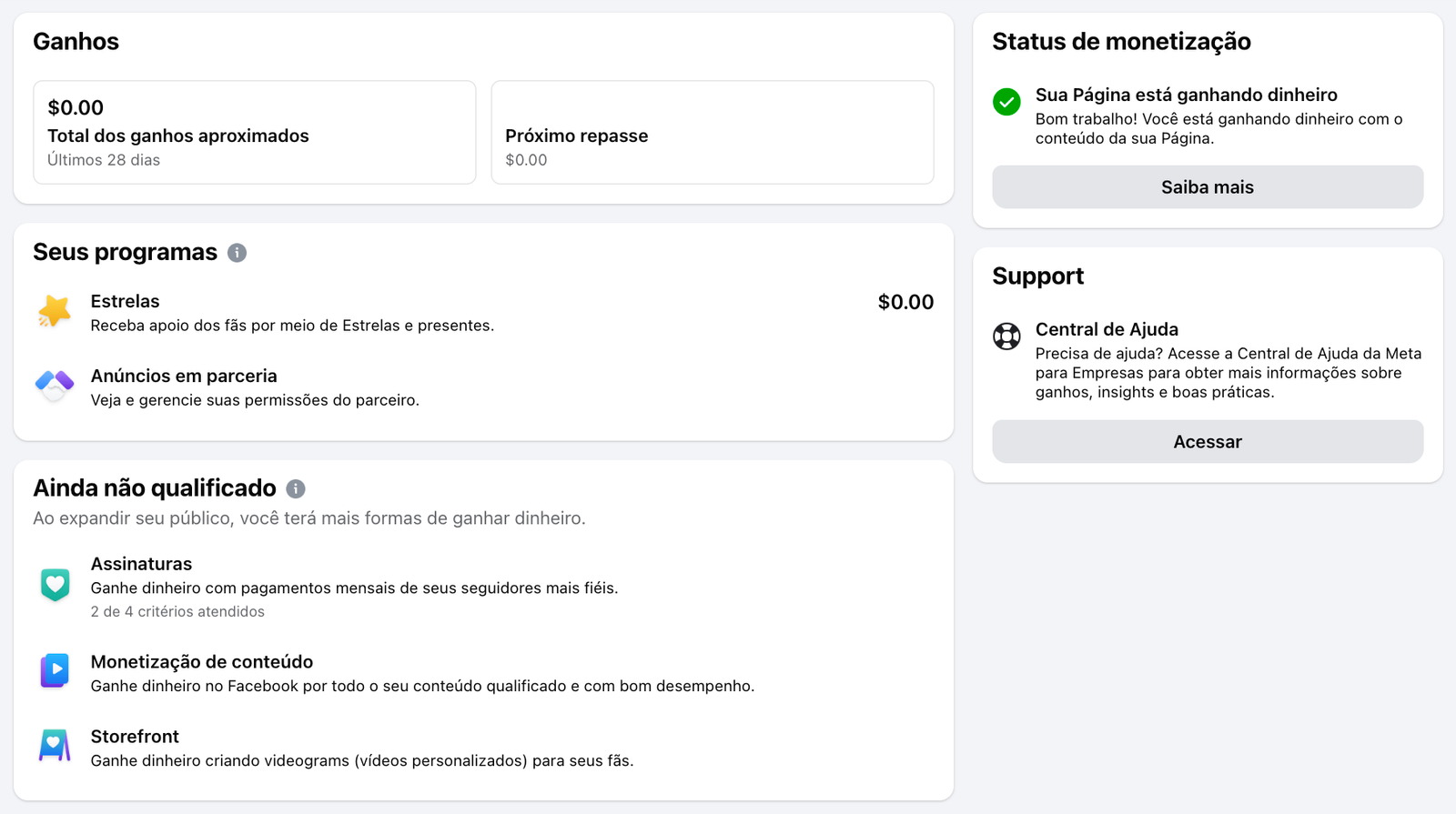Viewport: 1456px width, 814px height.
Task: Open the Storefront program title
Action: [135, 737]
